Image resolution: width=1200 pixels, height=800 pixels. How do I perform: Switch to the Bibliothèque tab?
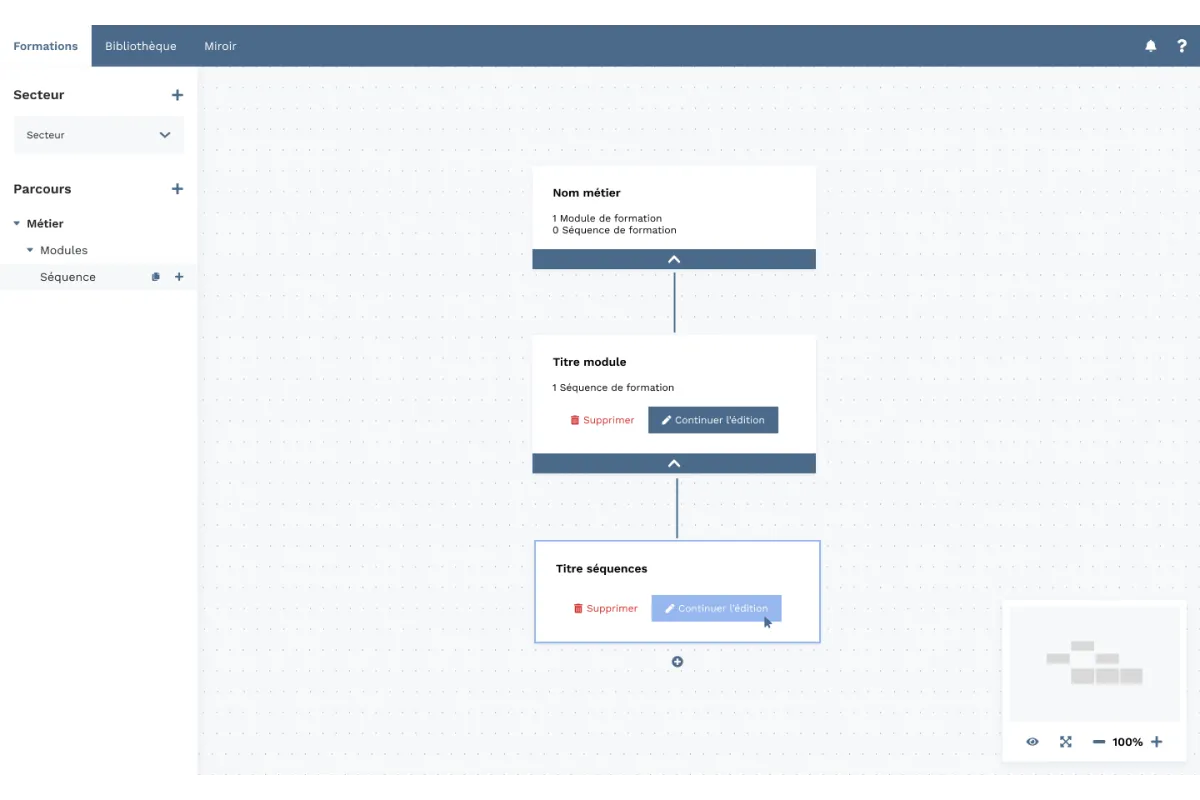click(140, 45)
